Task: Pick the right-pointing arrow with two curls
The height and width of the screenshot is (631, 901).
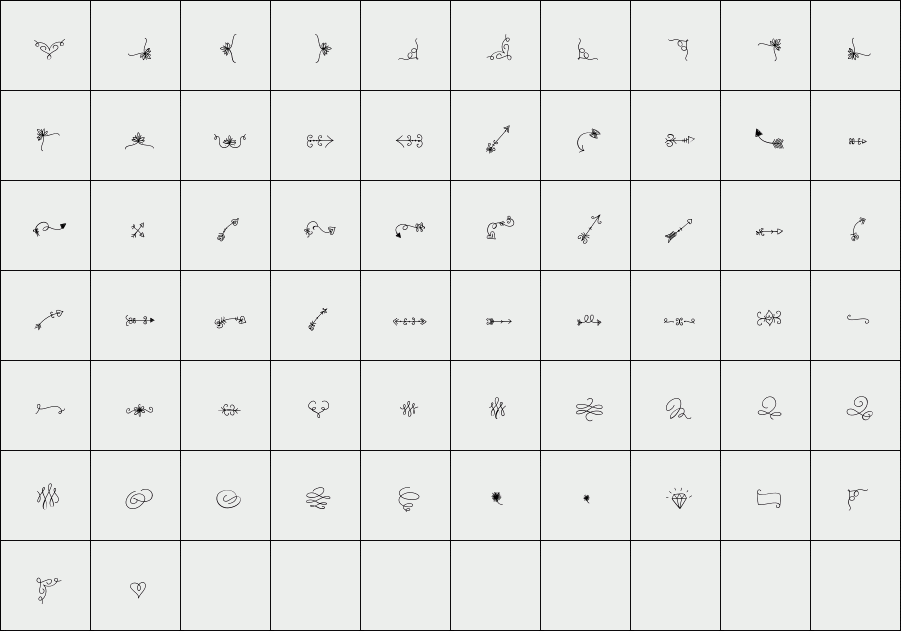Action: pos(319,141)
